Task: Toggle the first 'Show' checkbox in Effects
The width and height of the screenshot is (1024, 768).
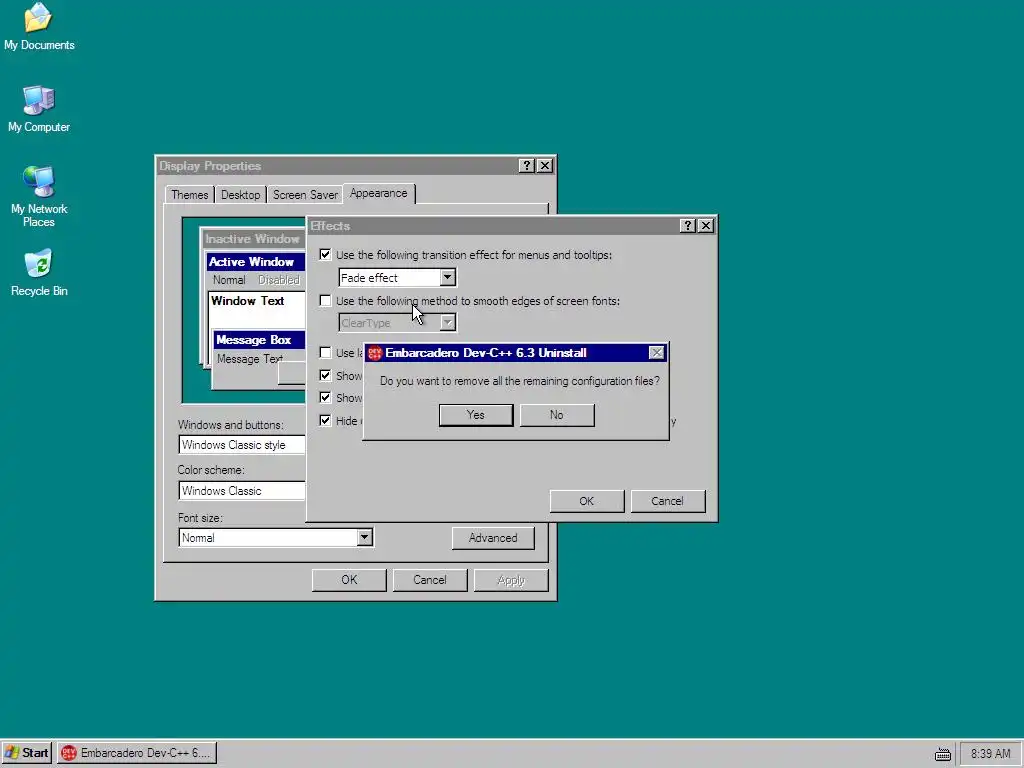Action: pyautogui.click(x=325, y=376)
